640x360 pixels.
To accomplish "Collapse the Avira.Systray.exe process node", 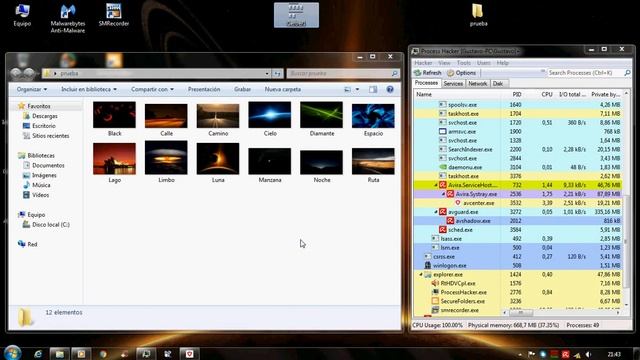I will tap(443, 194).
